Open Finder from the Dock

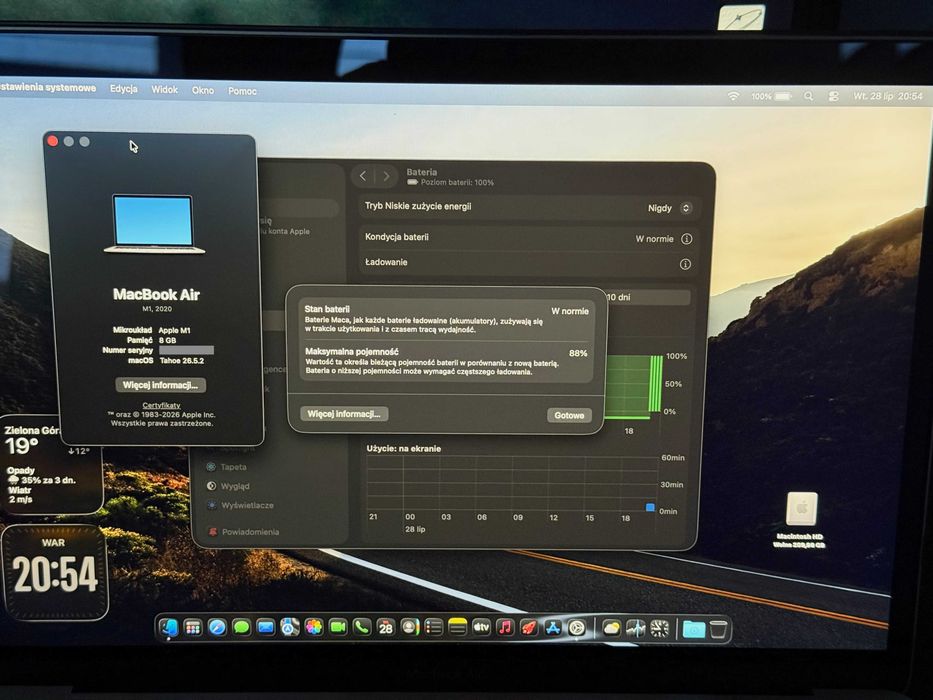[169, 627]
